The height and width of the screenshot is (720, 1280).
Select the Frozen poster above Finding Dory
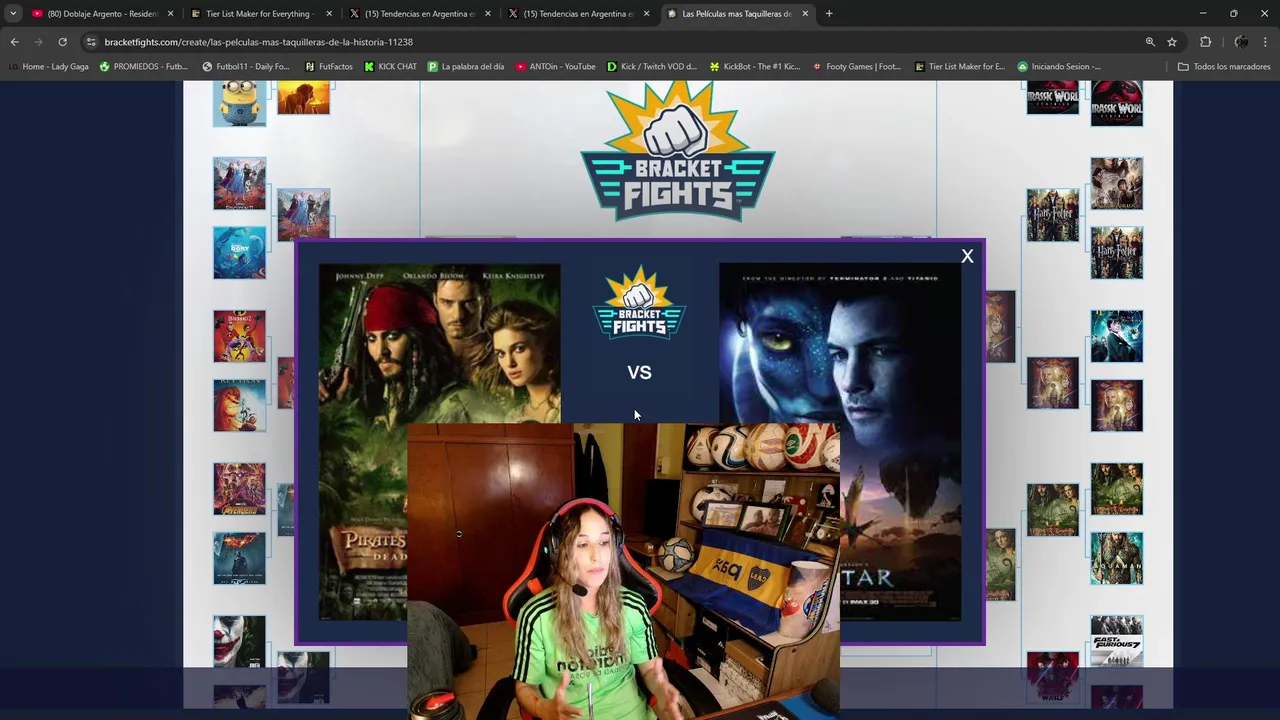pyautogui.click(x=239, y=183)
